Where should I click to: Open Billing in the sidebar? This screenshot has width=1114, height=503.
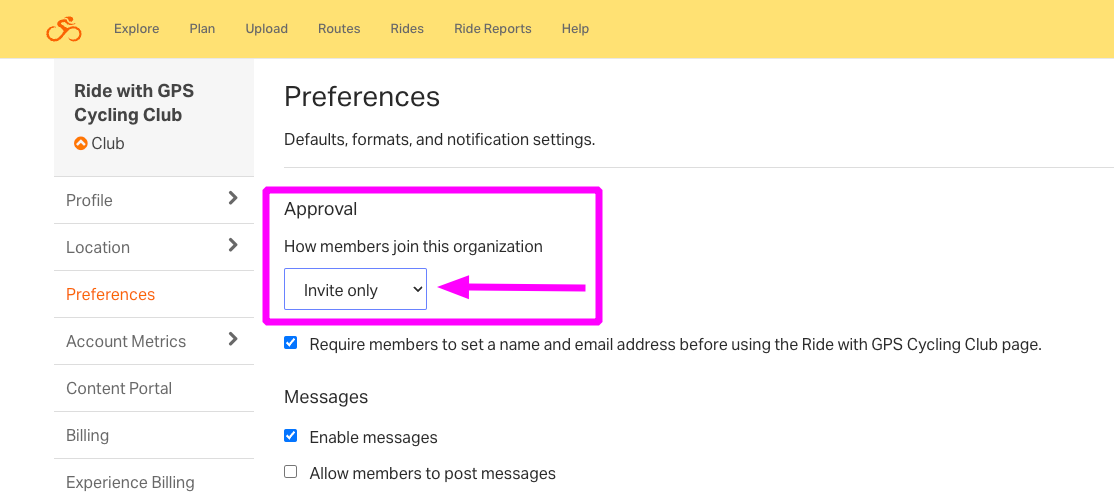click(x=87, y=435)
